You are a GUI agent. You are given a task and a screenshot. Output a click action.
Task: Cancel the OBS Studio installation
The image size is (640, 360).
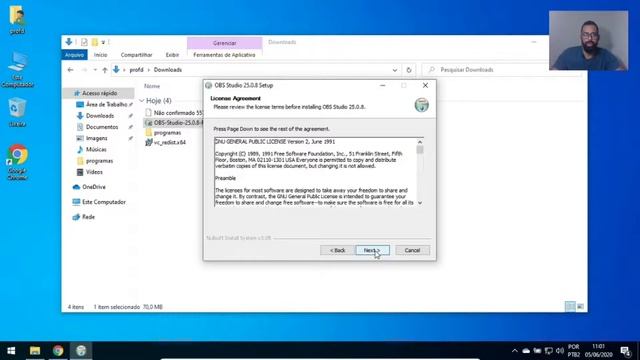click(x=412, y=250)
